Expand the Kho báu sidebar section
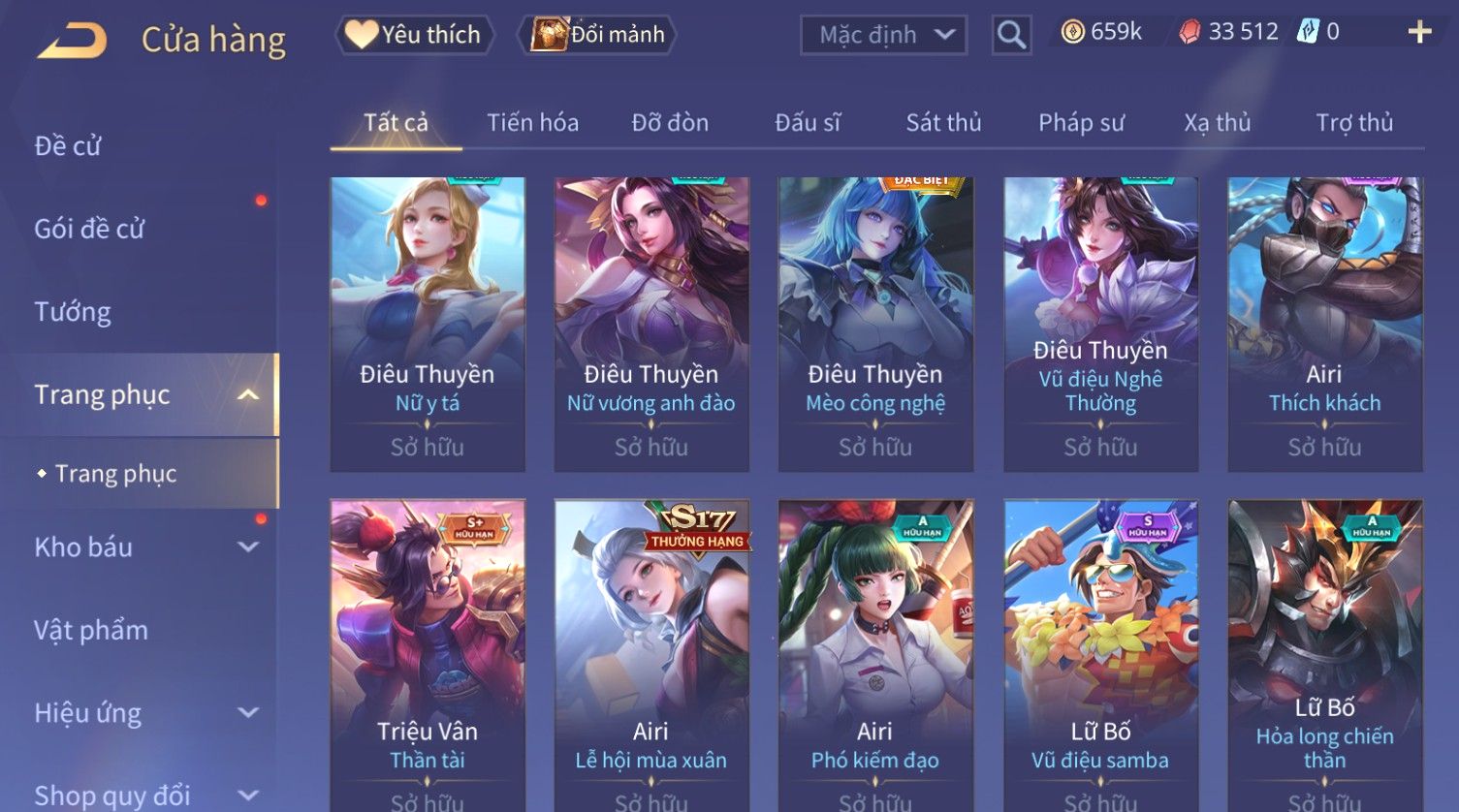Viewport: 1459px width, 812px height. click(x=248, y=547)
